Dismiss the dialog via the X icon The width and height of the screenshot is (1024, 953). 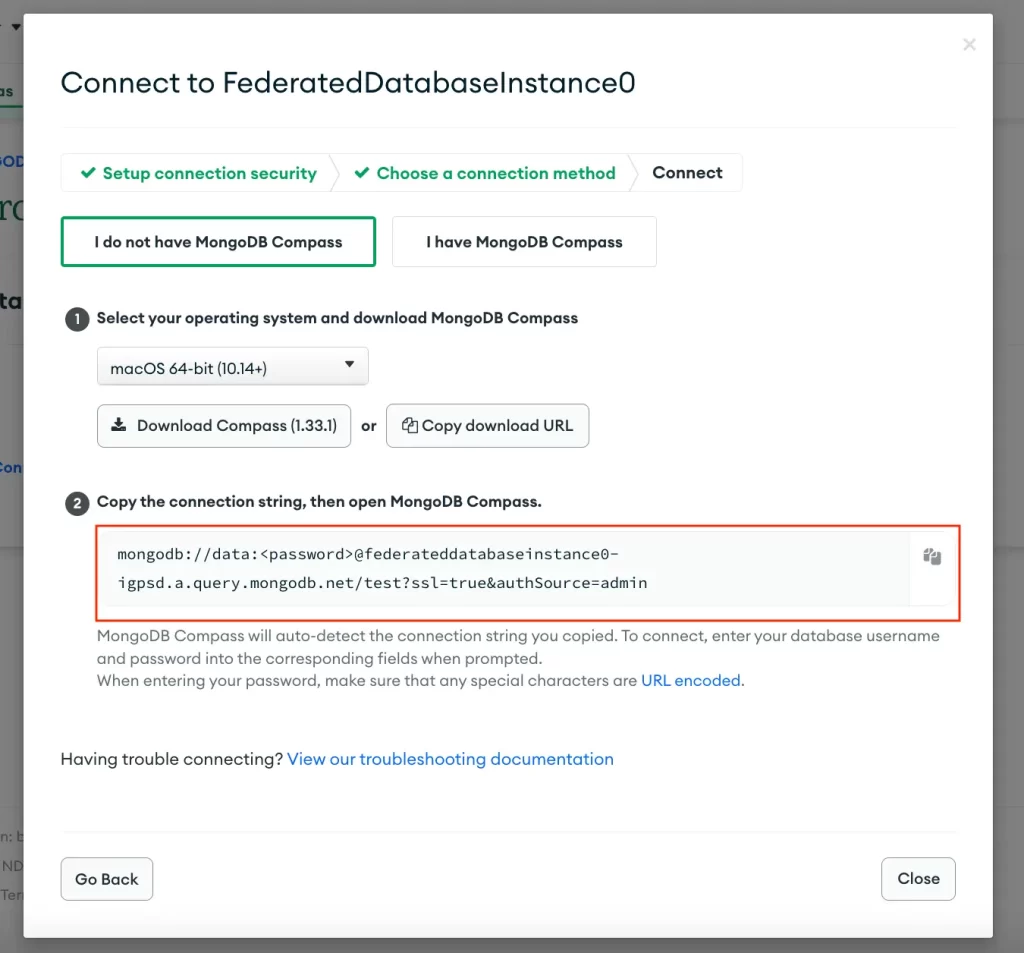click(968, 44)
